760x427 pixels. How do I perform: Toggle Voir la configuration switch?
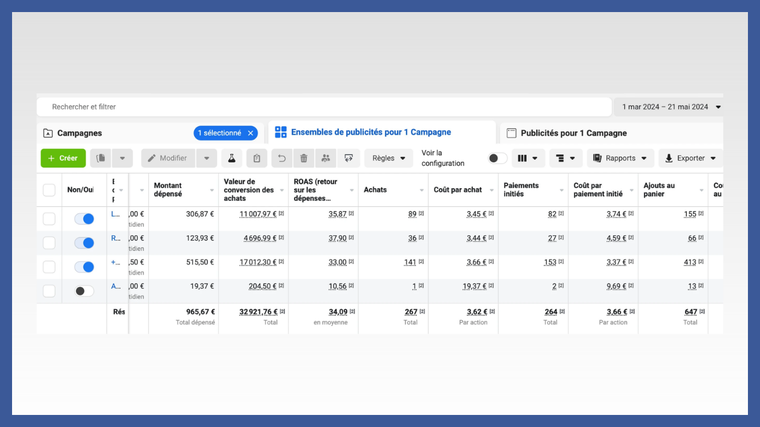(x=497, y=158)
